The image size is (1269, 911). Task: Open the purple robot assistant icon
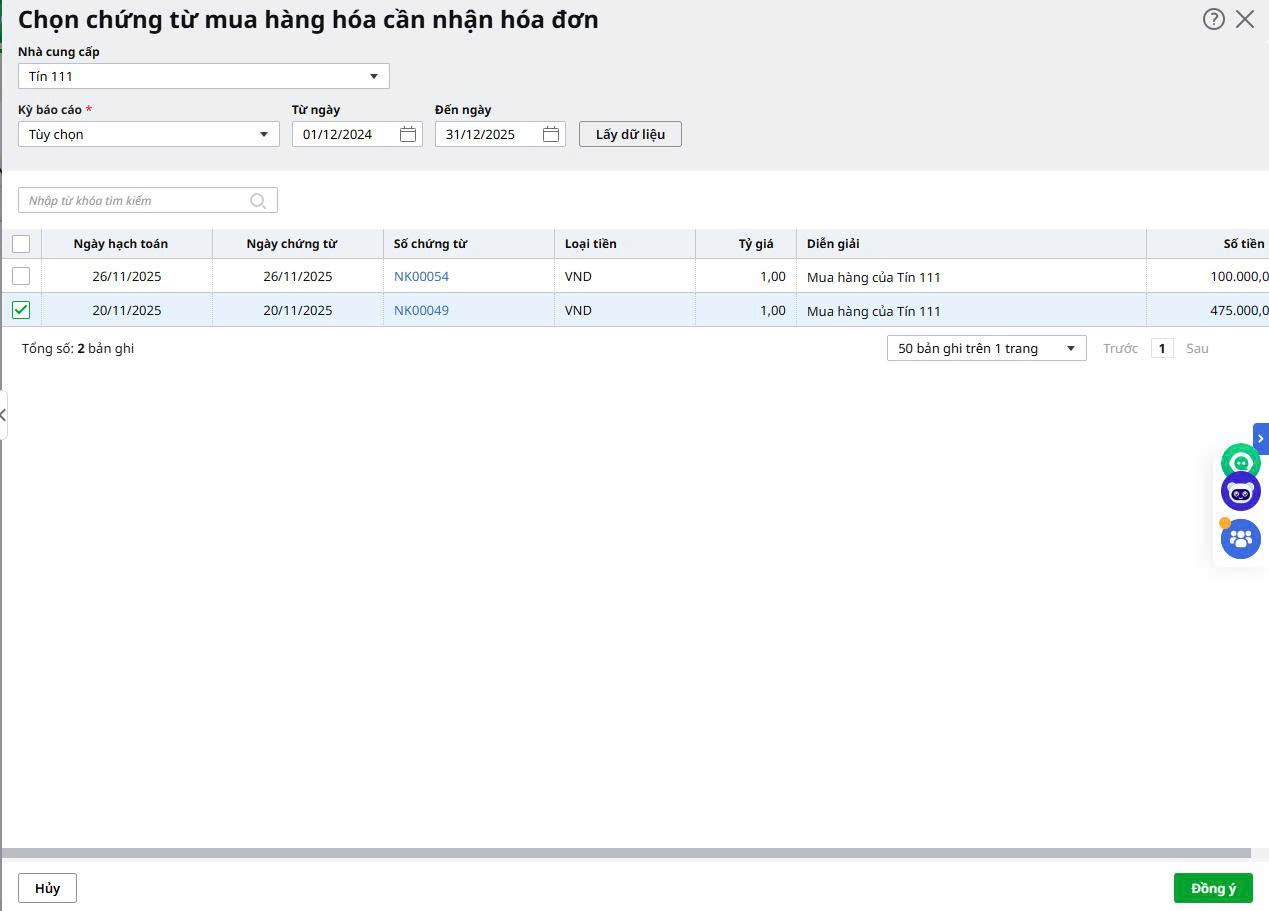1240,492
